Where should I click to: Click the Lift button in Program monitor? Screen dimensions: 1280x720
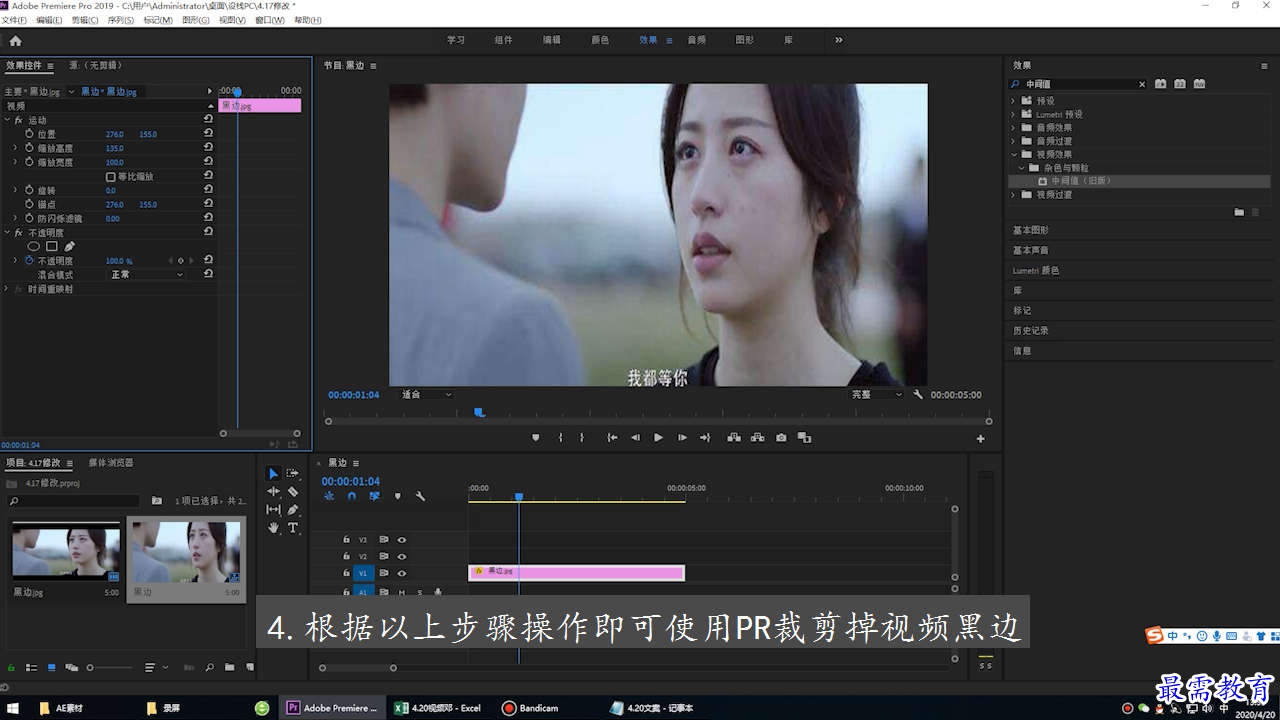pos(734,438)
